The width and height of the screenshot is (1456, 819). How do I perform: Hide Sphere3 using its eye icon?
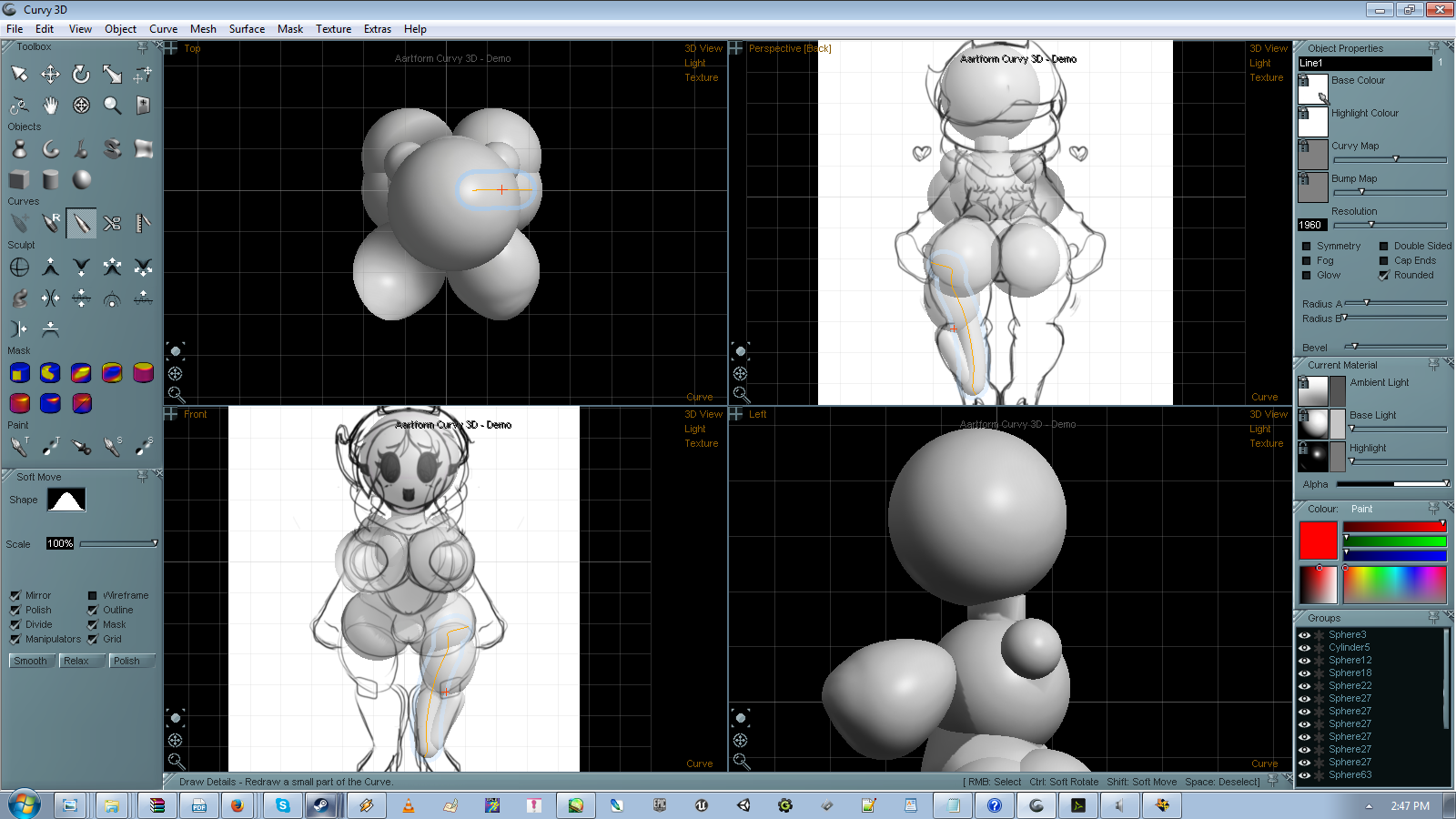click(x=1304, y=635)
